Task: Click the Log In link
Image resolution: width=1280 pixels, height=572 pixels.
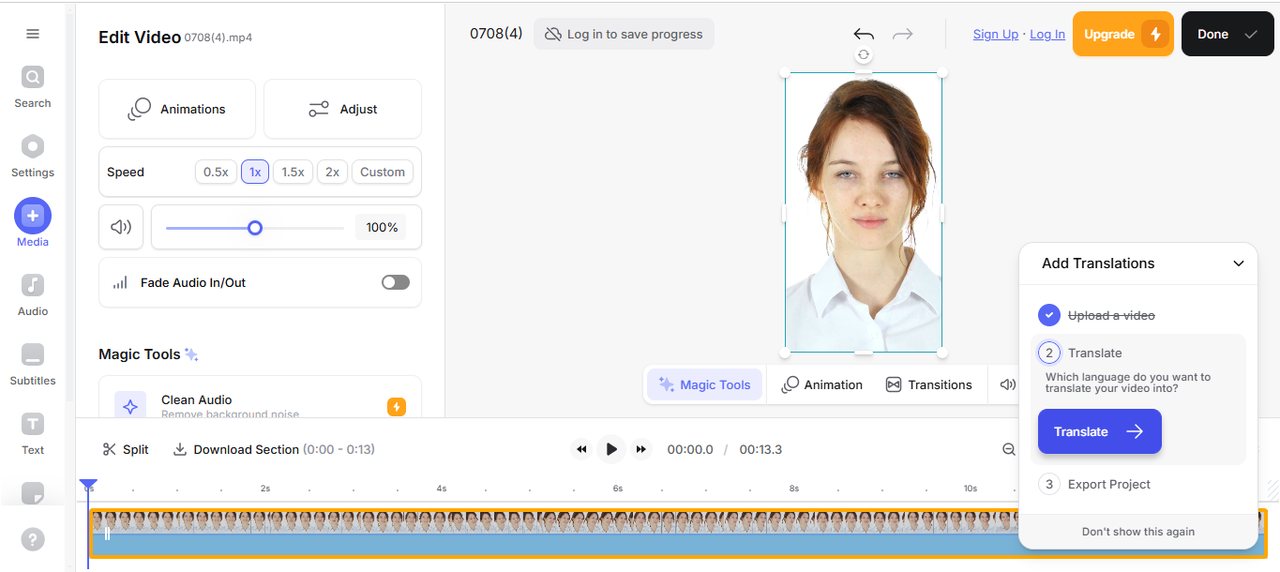Action: coord(1047,34)
